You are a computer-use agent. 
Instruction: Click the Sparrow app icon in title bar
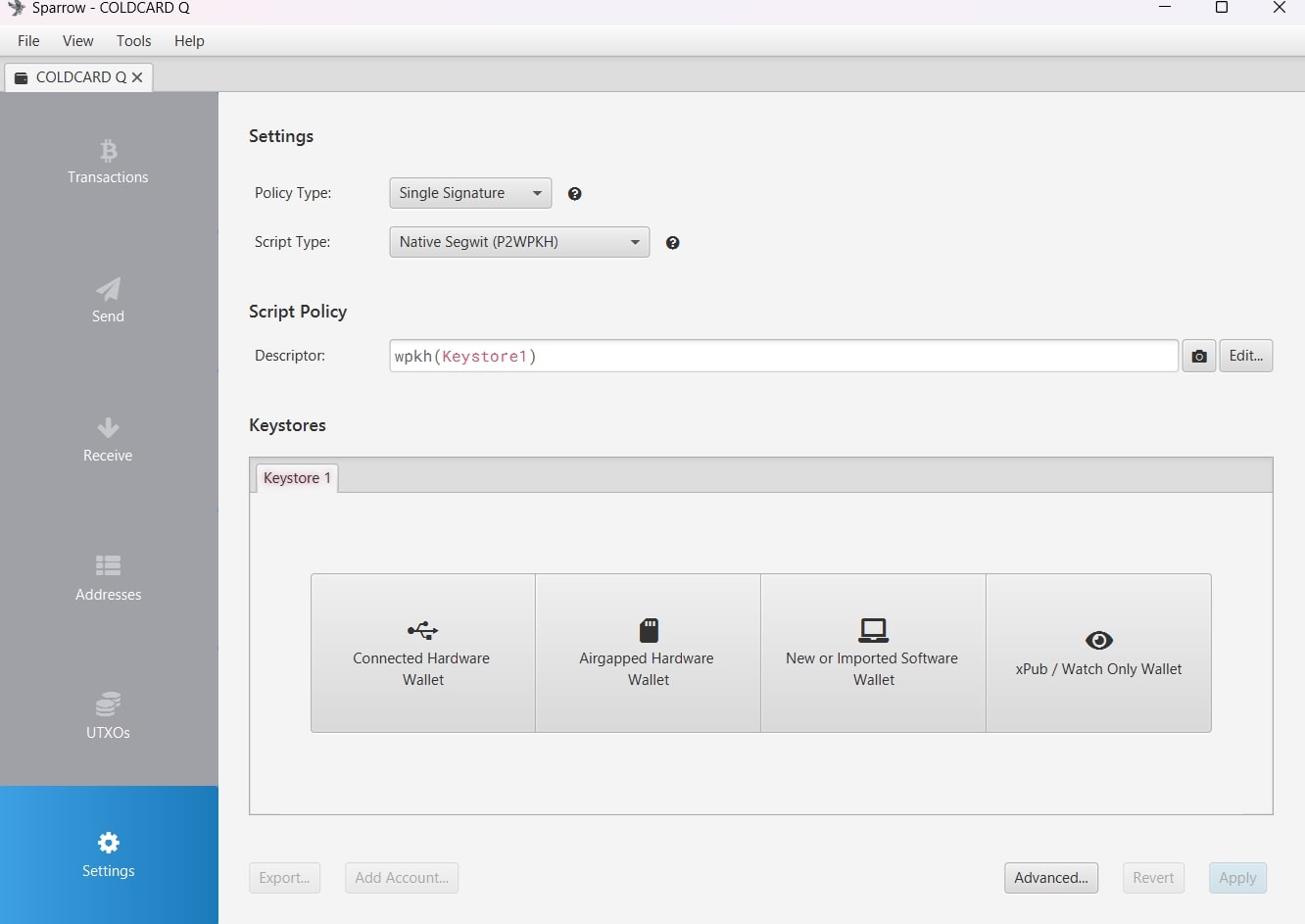tap(16, 8)
